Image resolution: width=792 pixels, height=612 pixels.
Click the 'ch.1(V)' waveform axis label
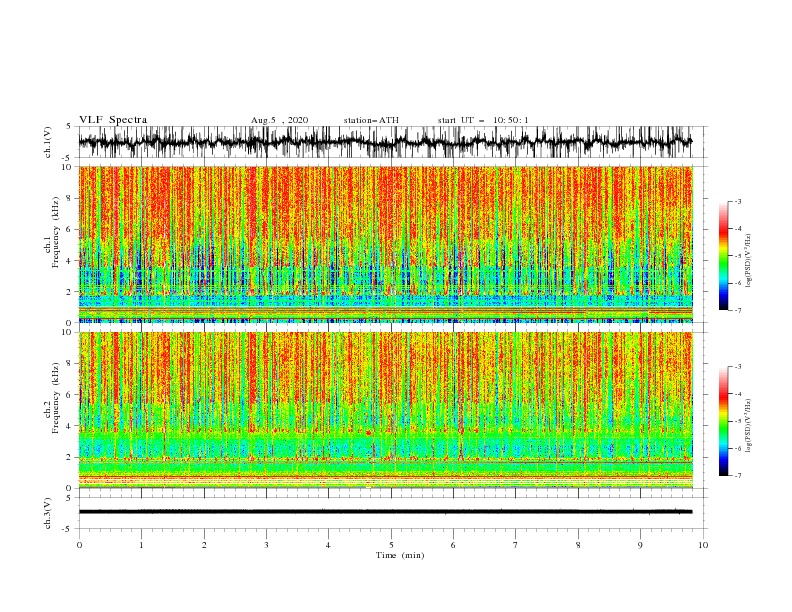(x=48, y=142)
